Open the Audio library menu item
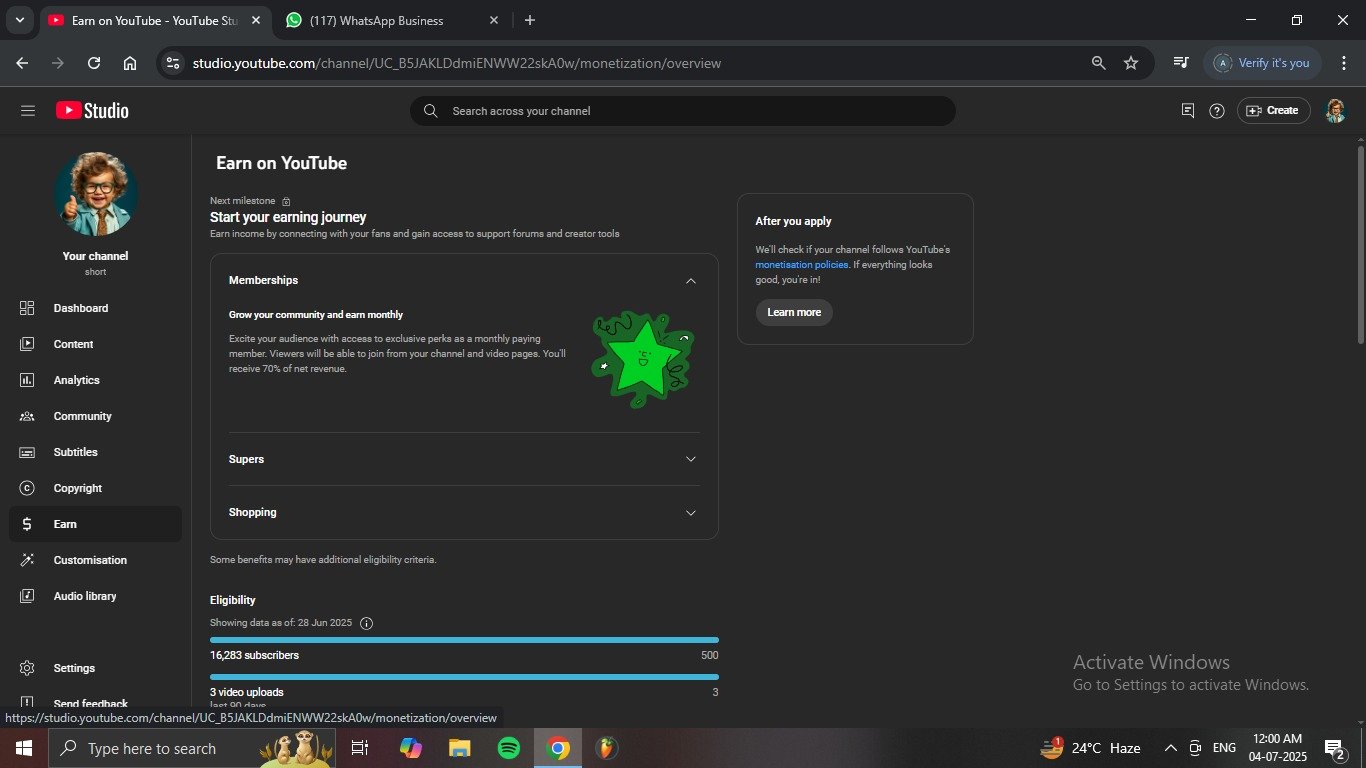The image size is (1366, 768). coord(95,596)
